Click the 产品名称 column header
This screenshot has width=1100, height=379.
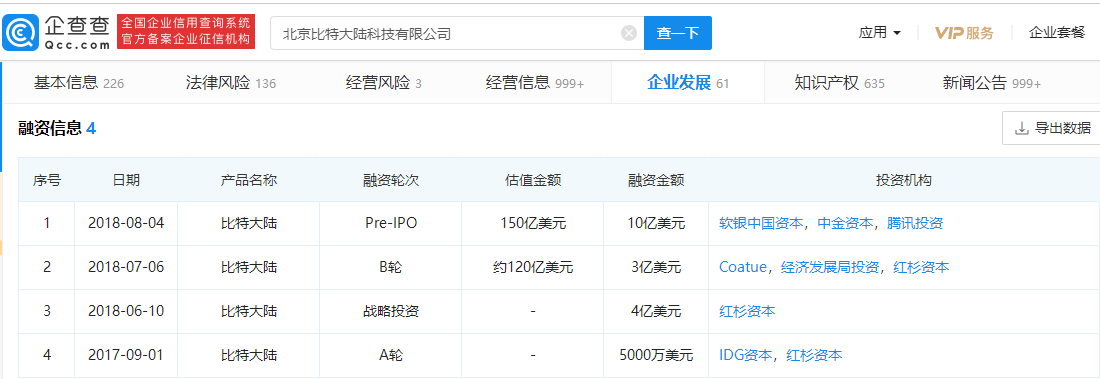(x=249, y=180)
